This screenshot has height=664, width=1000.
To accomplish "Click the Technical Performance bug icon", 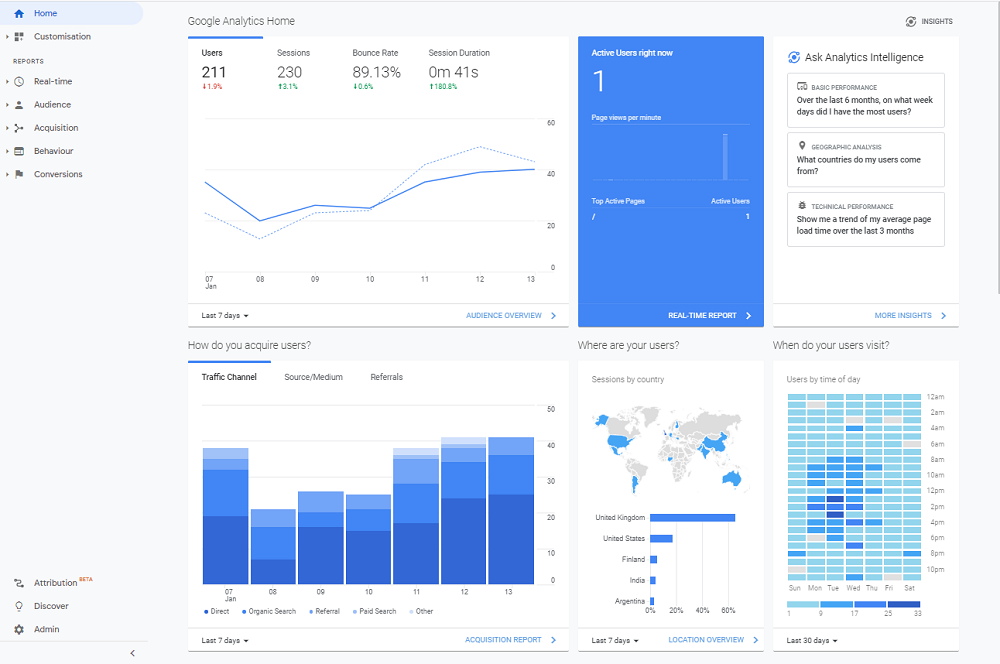I will [802, 205].
